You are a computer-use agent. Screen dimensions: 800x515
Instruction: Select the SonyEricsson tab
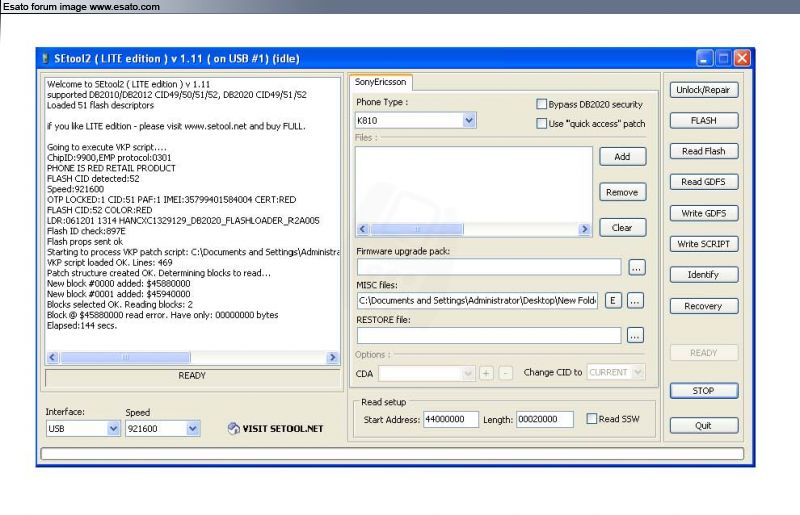click(x=381, y=82)
